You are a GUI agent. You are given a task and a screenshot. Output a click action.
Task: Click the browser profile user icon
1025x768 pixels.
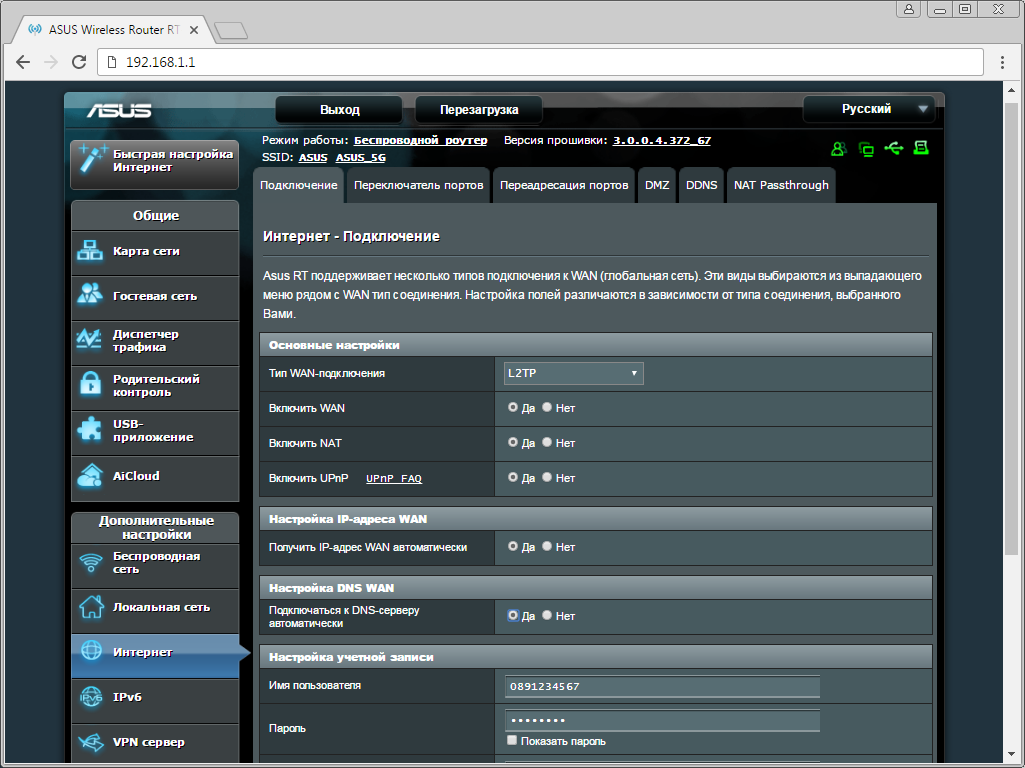pos(909,9)
